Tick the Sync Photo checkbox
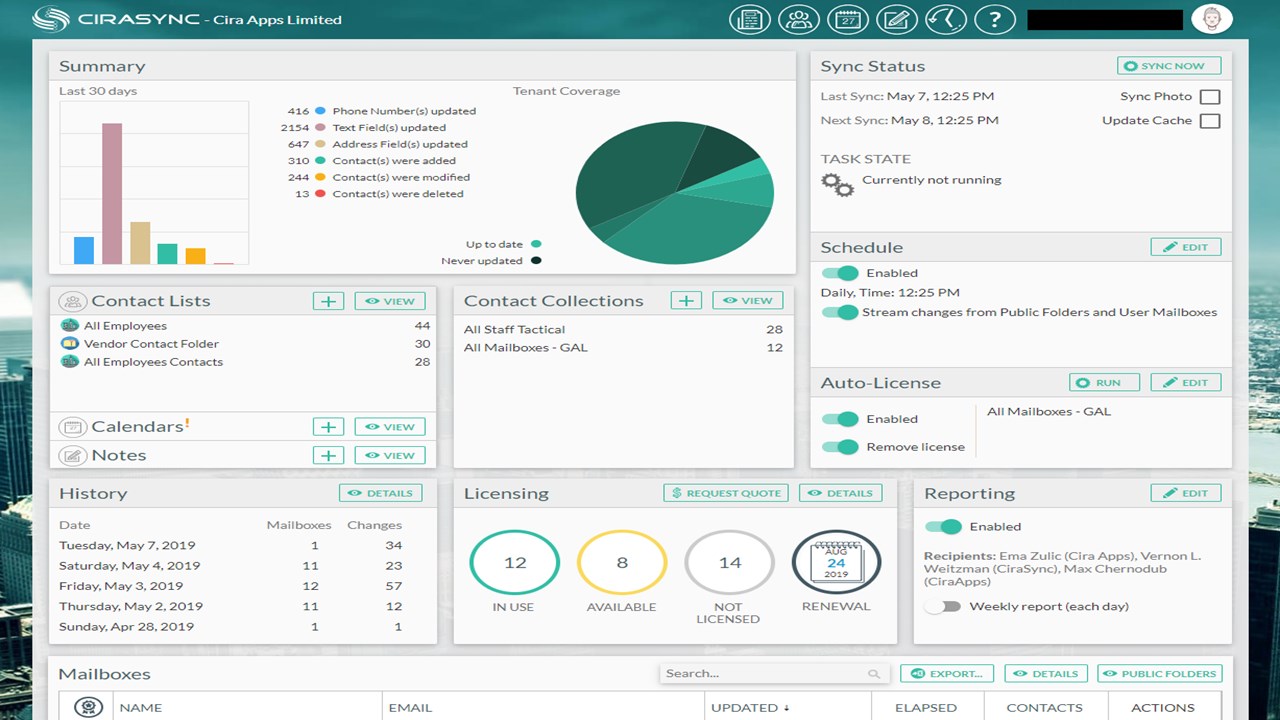Screen dimensions: 1280x720 pos(1210,97)
